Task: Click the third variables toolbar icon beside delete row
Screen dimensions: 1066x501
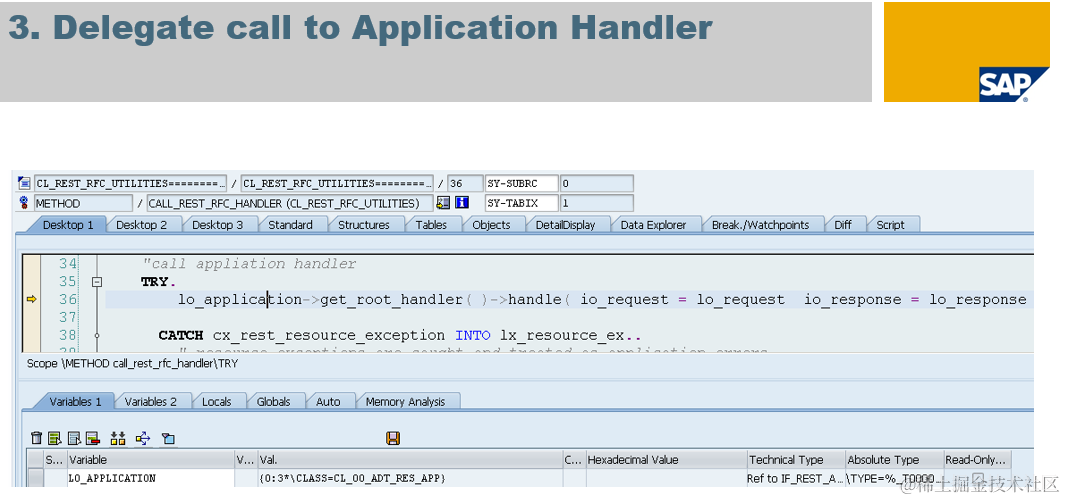Action: pyautogui.click(x=74, y=438)
